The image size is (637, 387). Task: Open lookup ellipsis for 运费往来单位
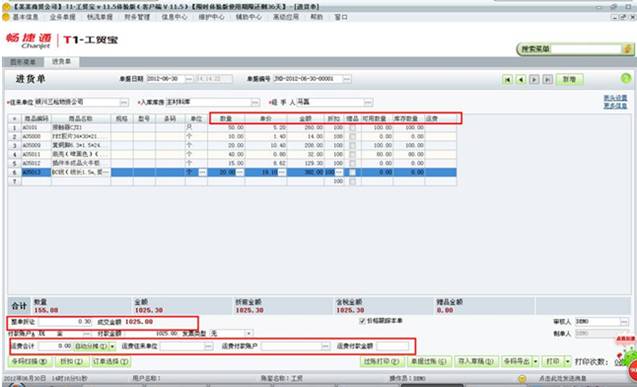click(x=208, y=346)
